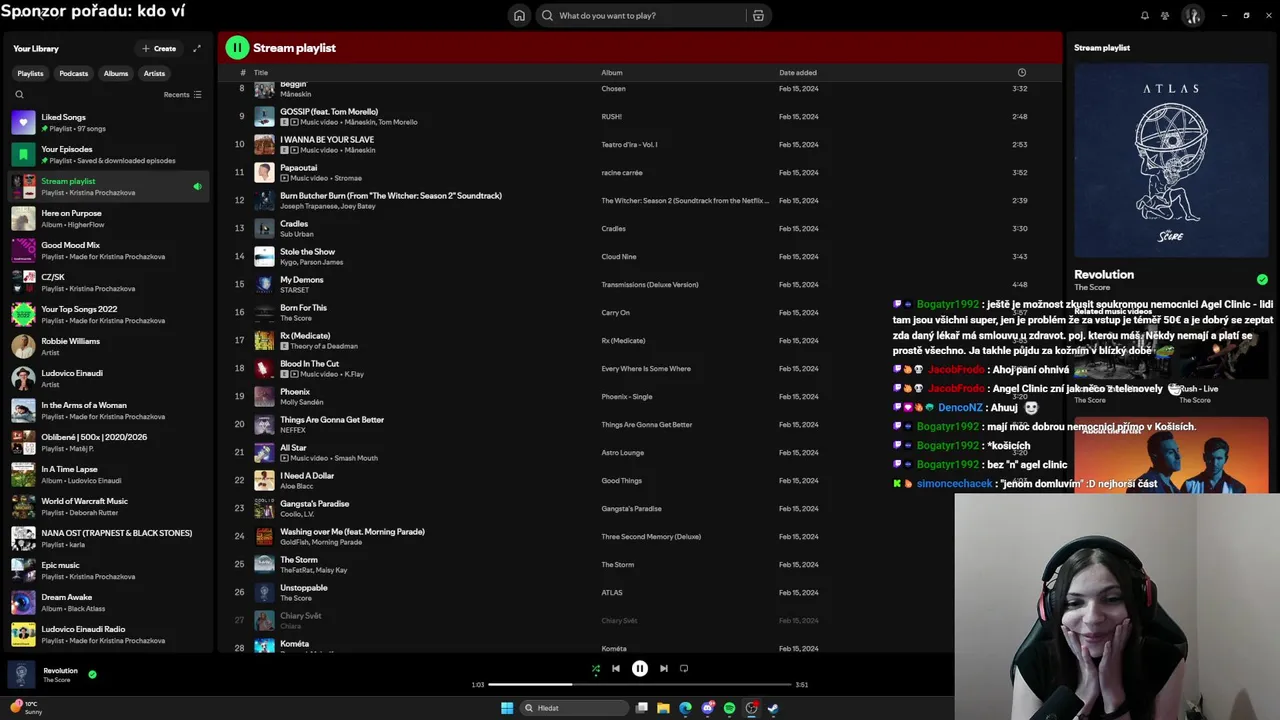Open artist link NEFFEX
The height and width of the screenshot is (720, 1280).
pyautogui.click(x=293, y=430)
